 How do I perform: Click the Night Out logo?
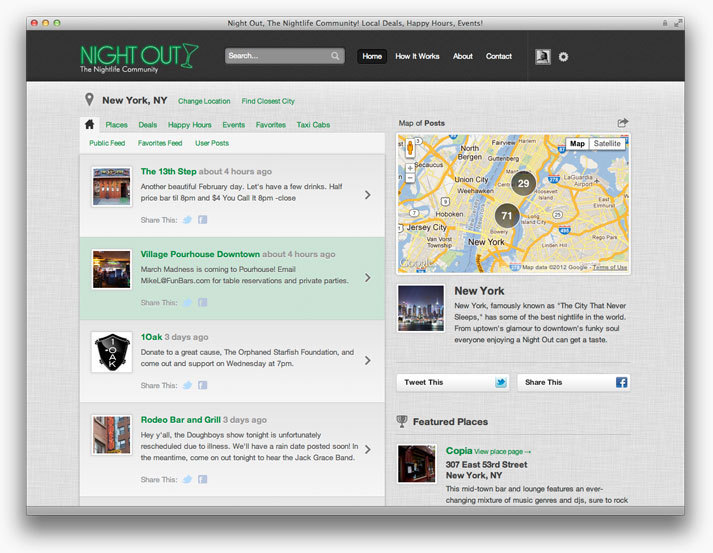click(139, 58)
